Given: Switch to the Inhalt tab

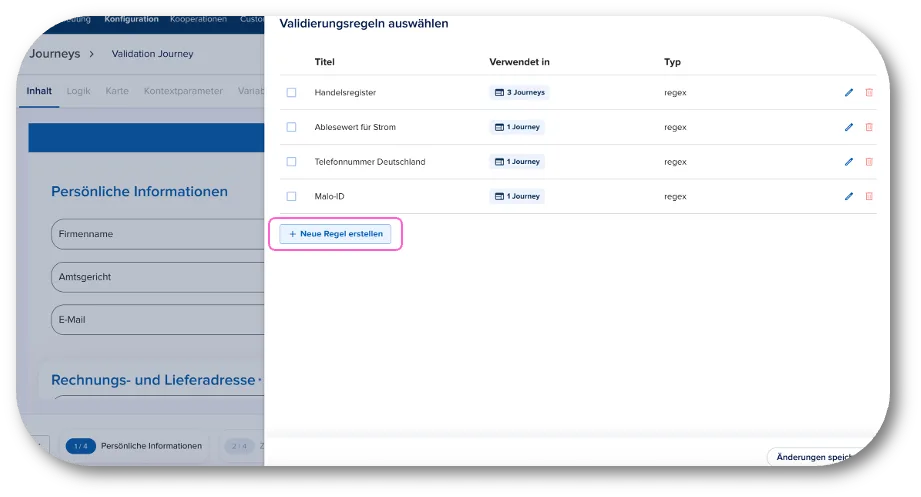Looking at the screenshot, I should point(39,91).
